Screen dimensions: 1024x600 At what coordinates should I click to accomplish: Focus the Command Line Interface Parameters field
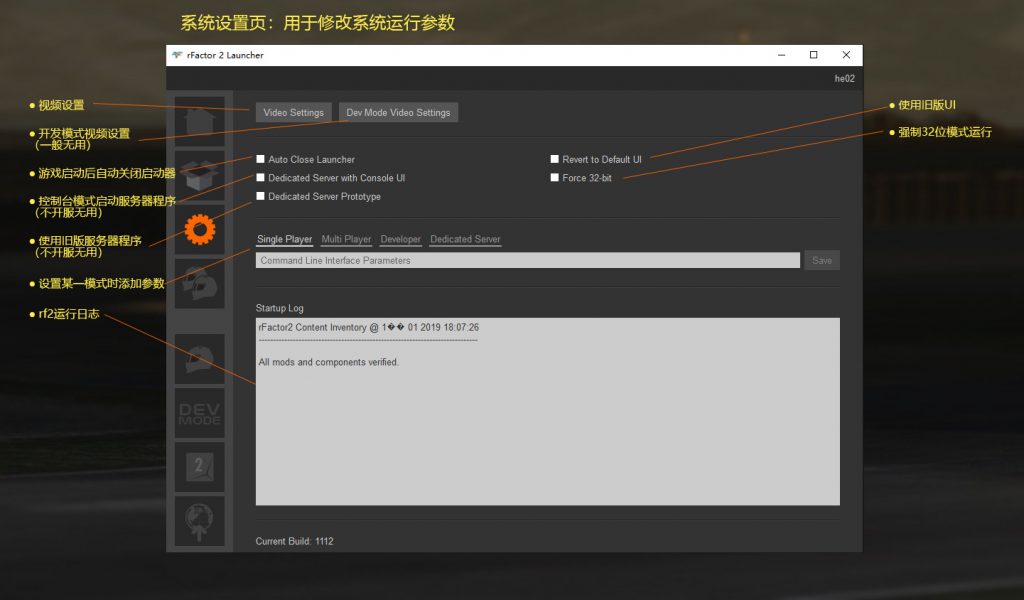[x=528, y=261]
